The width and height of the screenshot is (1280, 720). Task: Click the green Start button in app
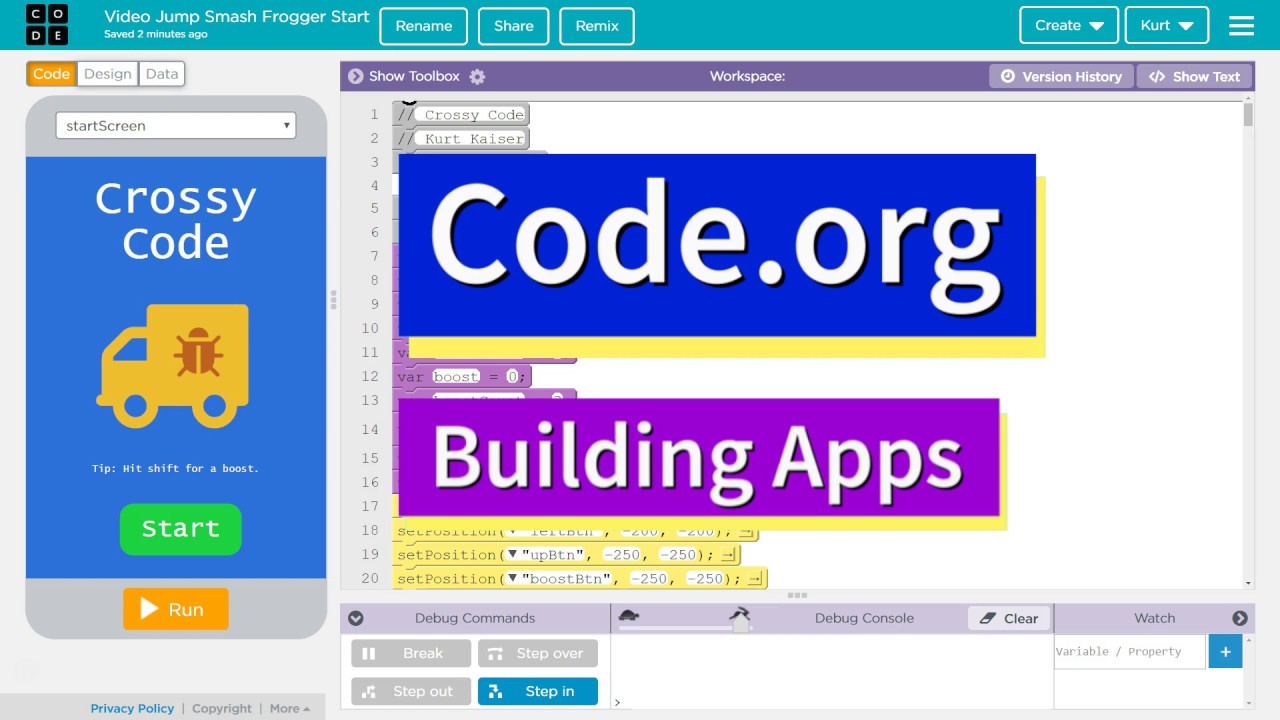[x=181, y=529]
